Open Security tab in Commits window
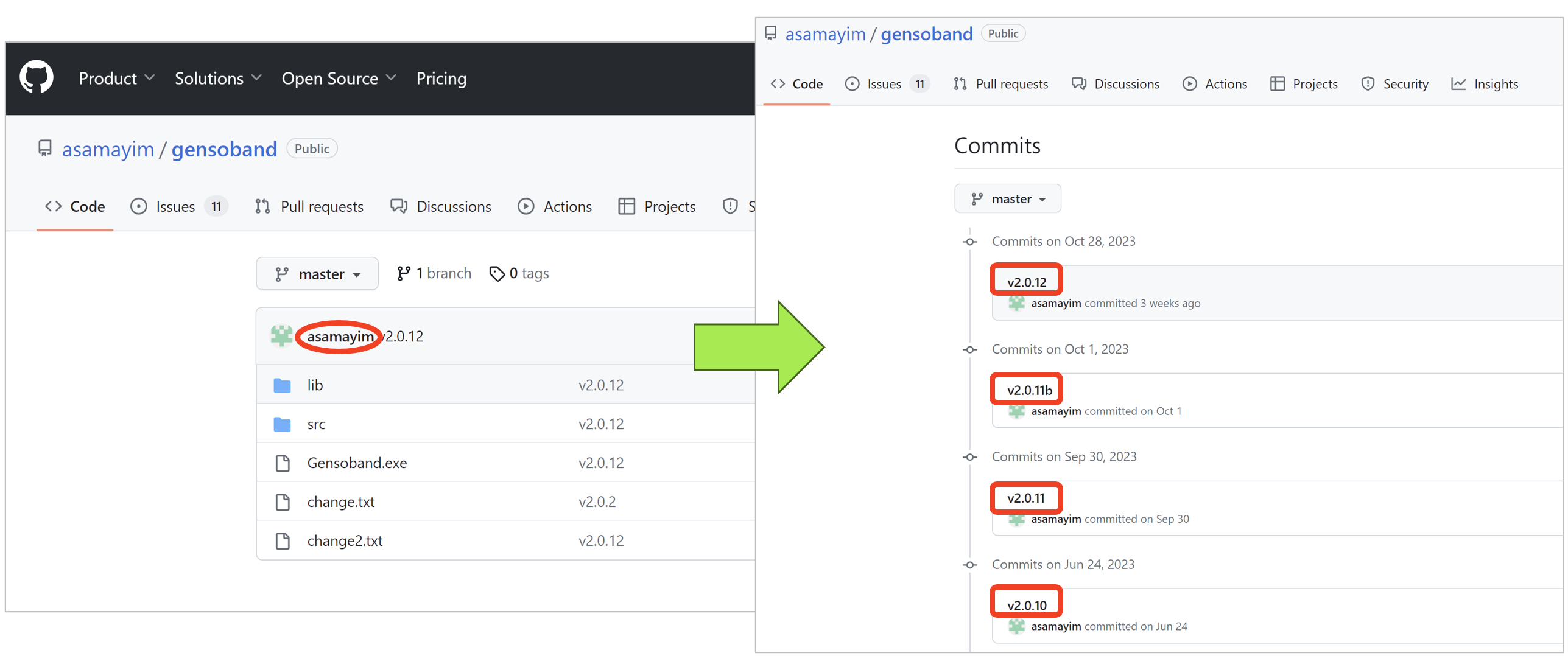Image resolution: width=1568 pixels, height=664 pixels. [1394, 84]
